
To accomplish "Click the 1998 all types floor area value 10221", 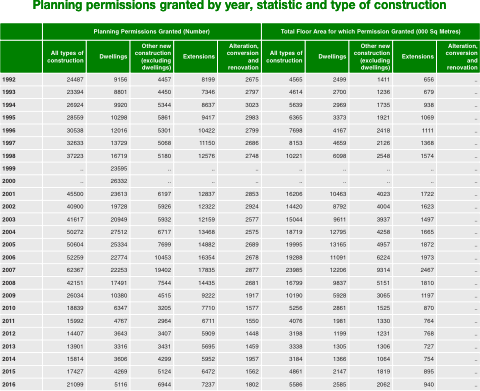I will click(294, 156).
